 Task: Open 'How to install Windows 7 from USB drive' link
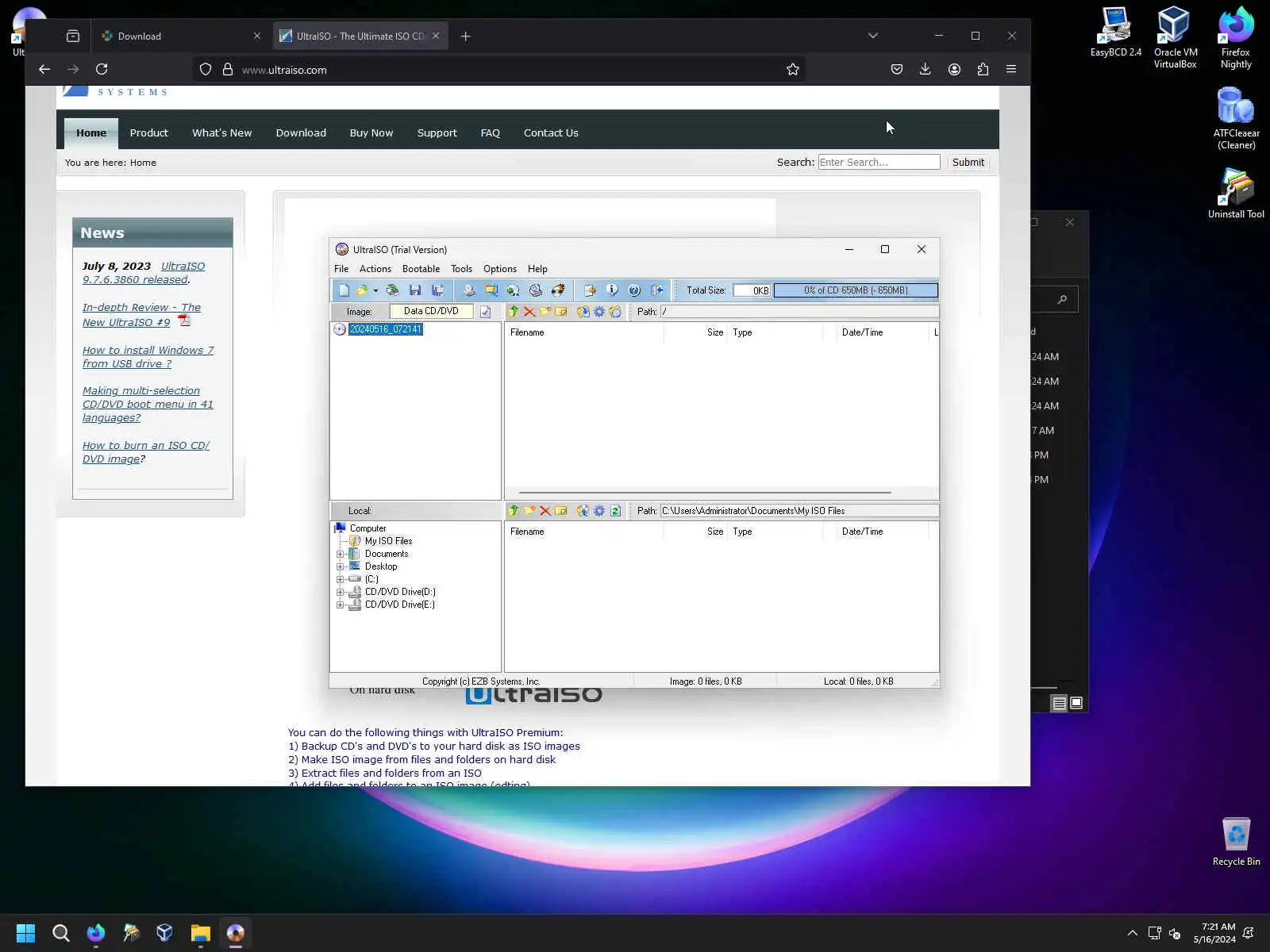[x=148, y=357]
